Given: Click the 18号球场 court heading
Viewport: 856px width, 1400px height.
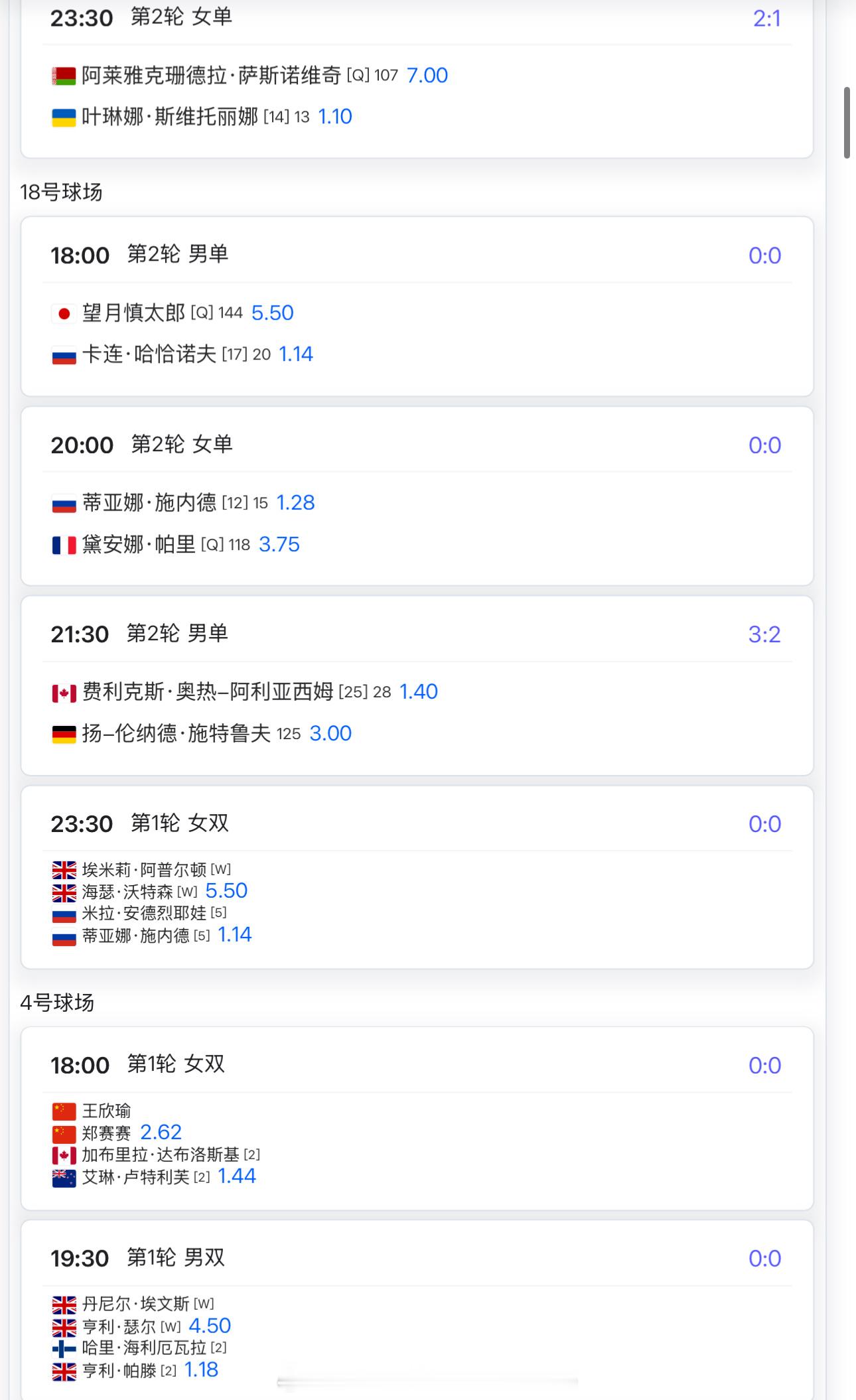Looking at the screenshot, I should pyautogui.click(x=61, y=192).
